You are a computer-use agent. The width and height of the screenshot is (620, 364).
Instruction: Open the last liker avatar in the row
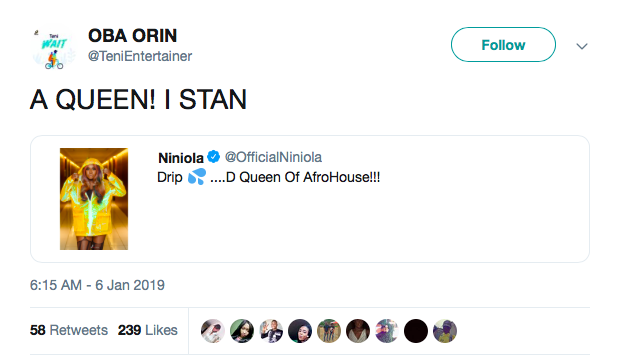(445, 331)
